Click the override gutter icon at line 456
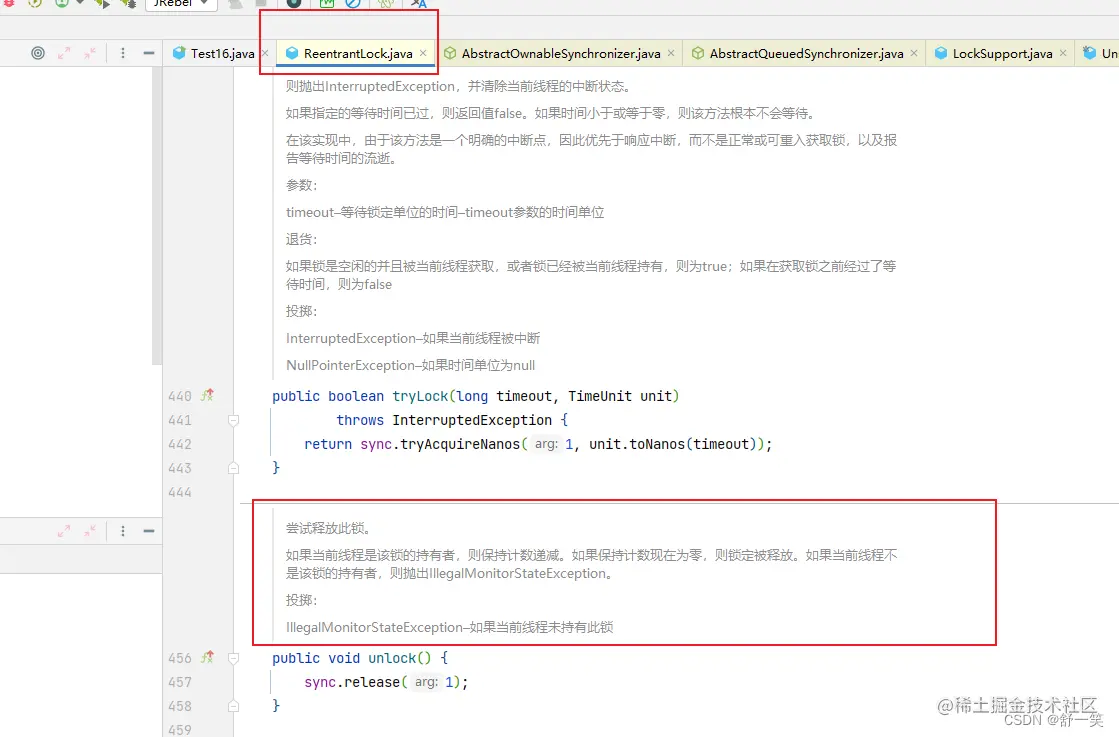 click(x=207, y=657)
